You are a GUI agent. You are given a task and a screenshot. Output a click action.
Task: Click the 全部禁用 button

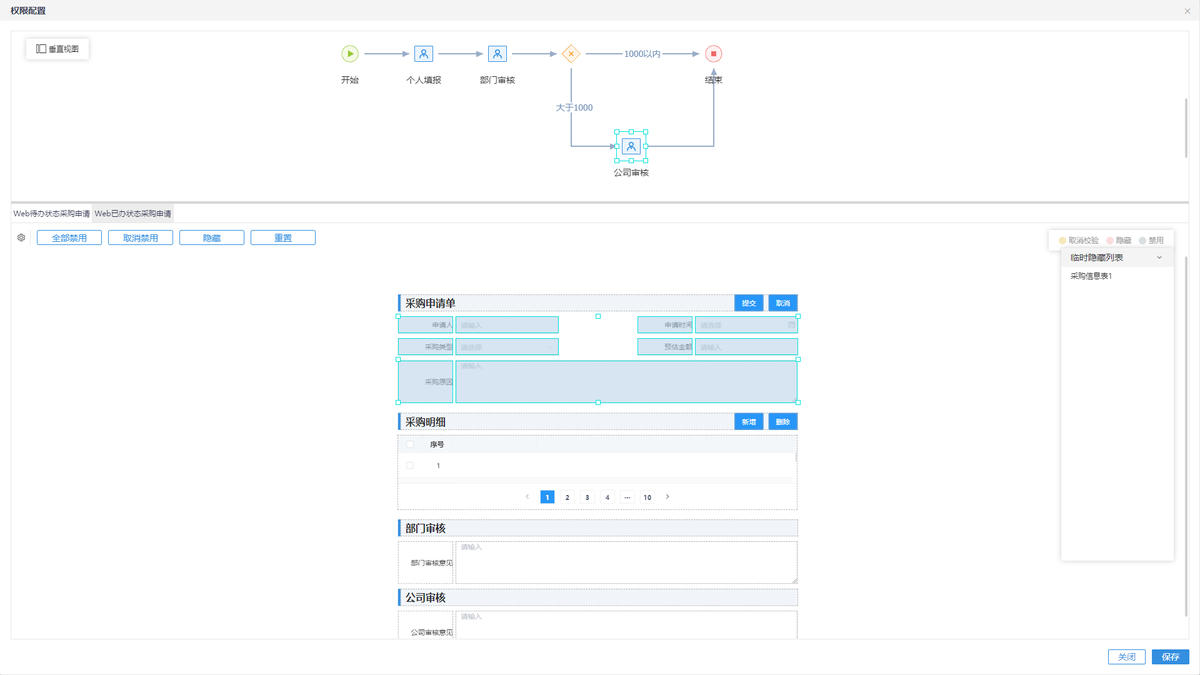tap(69, 238)
